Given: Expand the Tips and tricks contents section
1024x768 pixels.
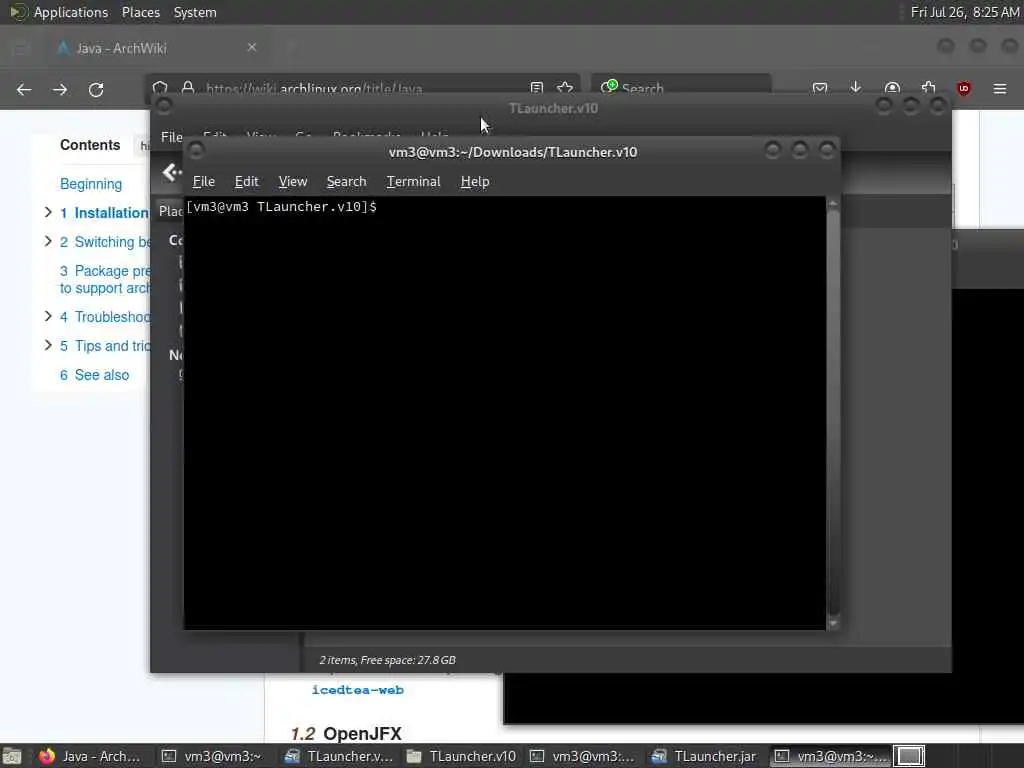Looking at the screenshot, I should pyautogui.click(x=48, y=345).
